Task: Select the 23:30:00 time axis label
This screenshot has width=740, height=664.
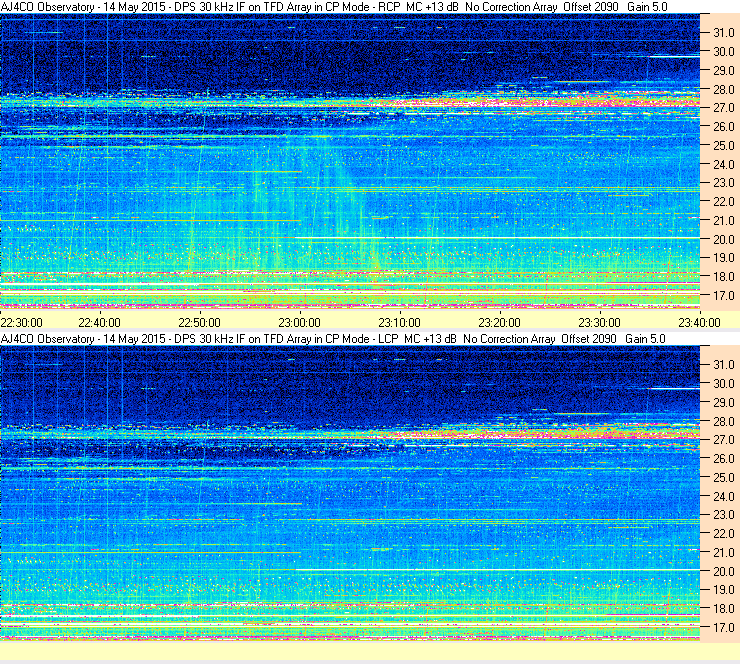Action: [x=599, y=322]
